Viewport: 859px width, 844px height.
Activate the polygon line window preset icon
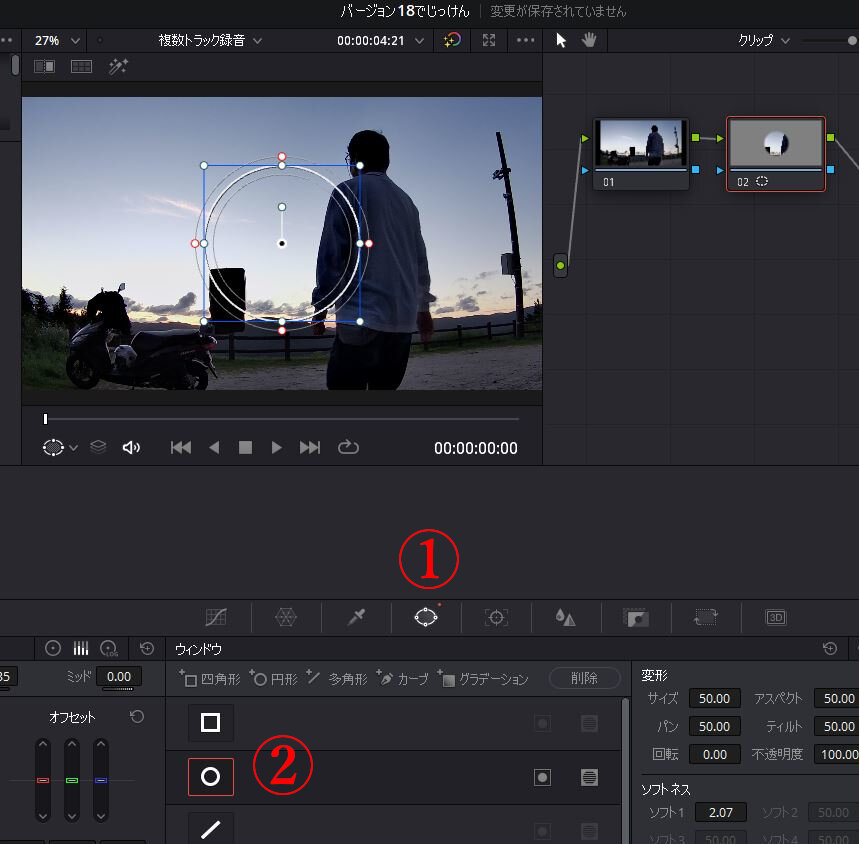click(x=210, y=829)
